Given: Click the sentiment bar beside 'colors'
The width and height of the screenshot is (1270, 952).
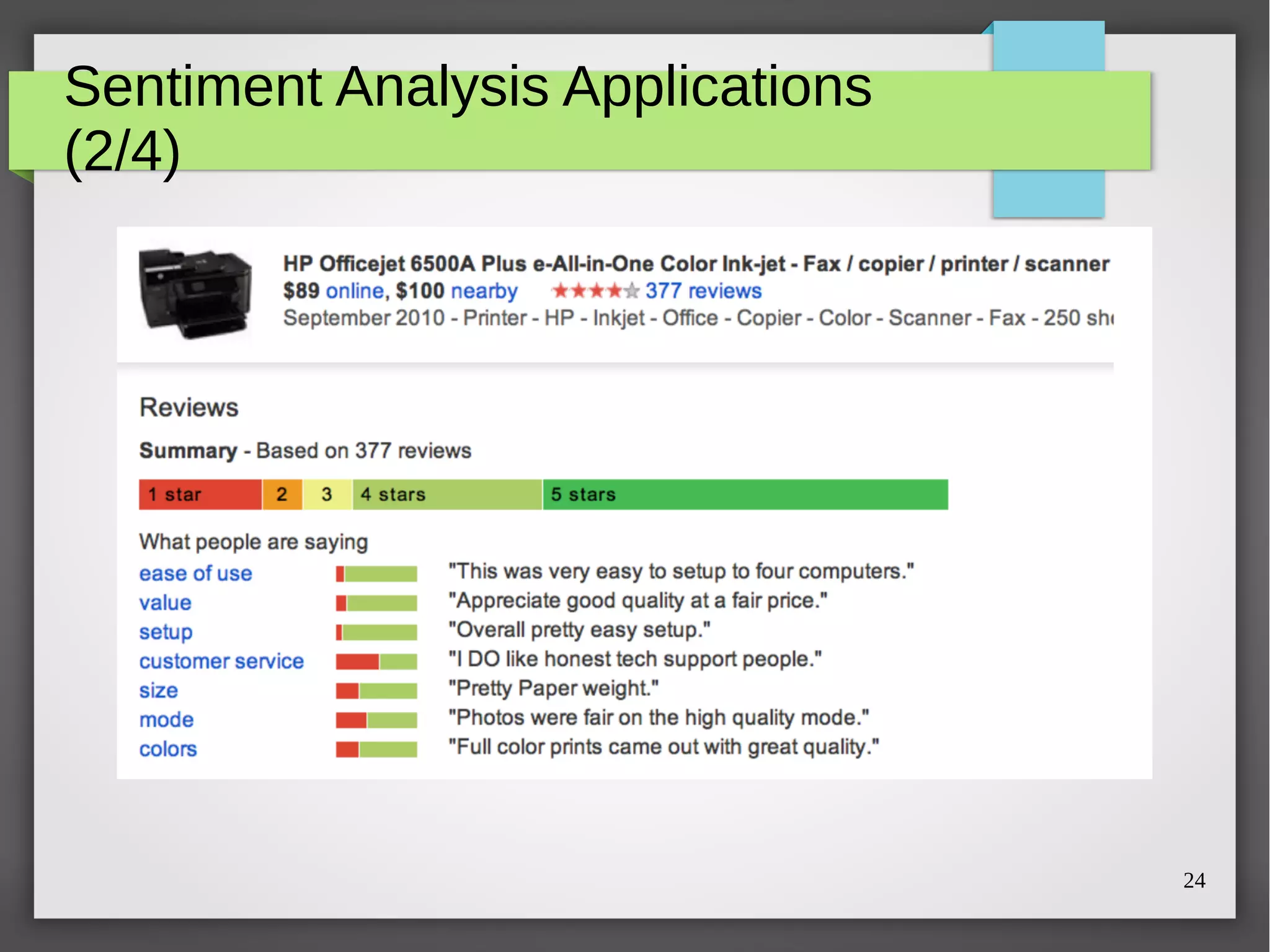Looking at the screenshot, I should click(376, 750).
